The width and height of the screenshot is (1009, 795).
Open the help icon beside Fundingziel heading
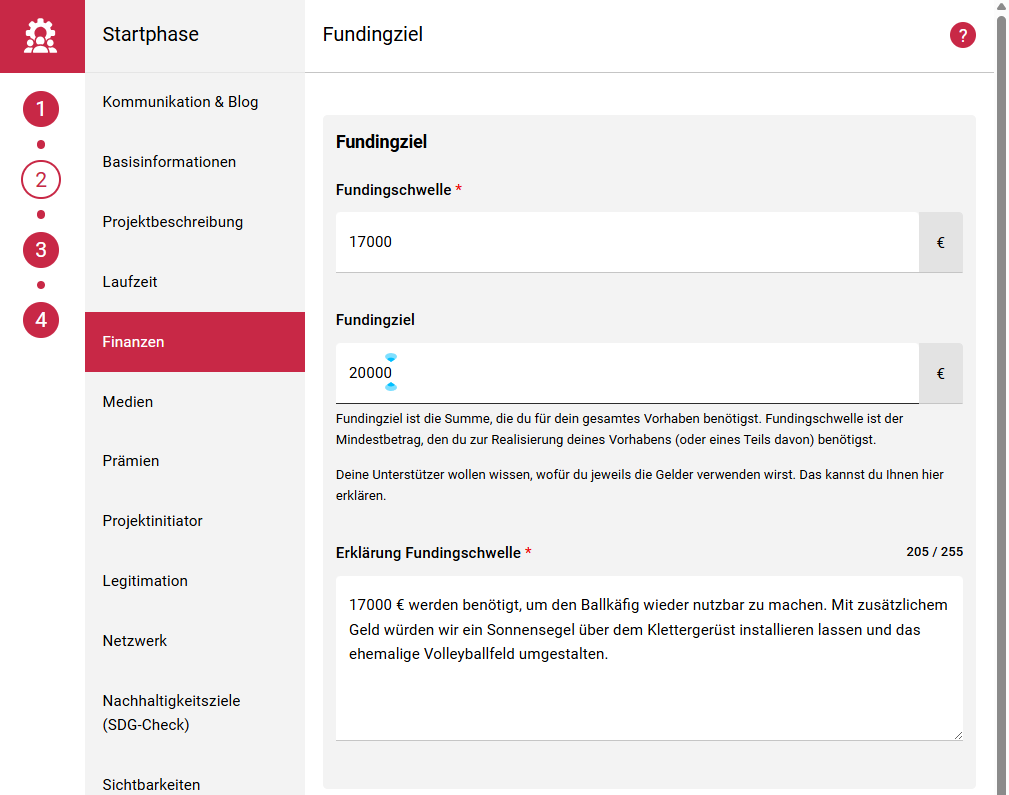[x=962, y=35]
